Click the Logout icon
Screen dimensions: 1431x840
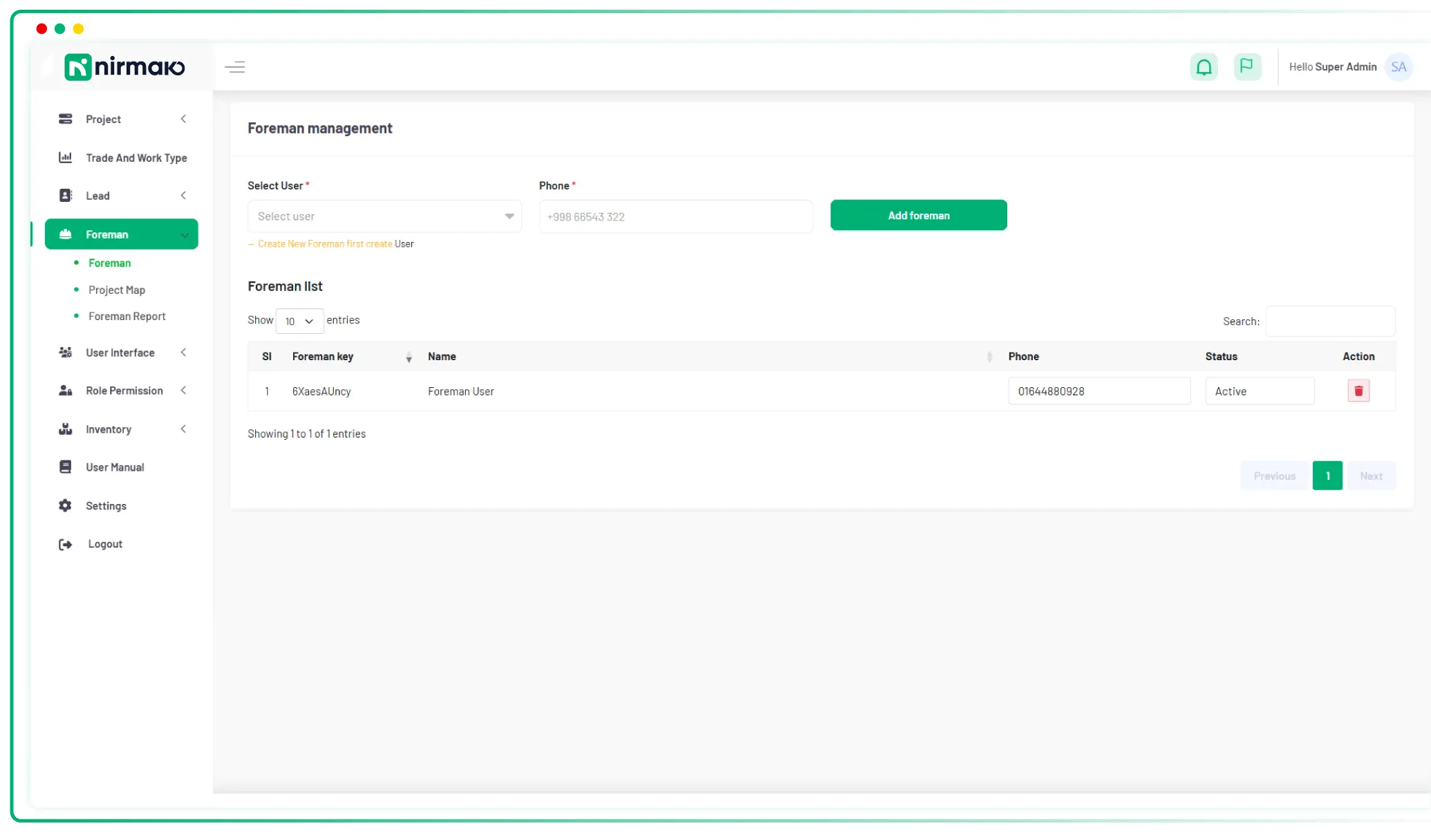pos(66,543)
